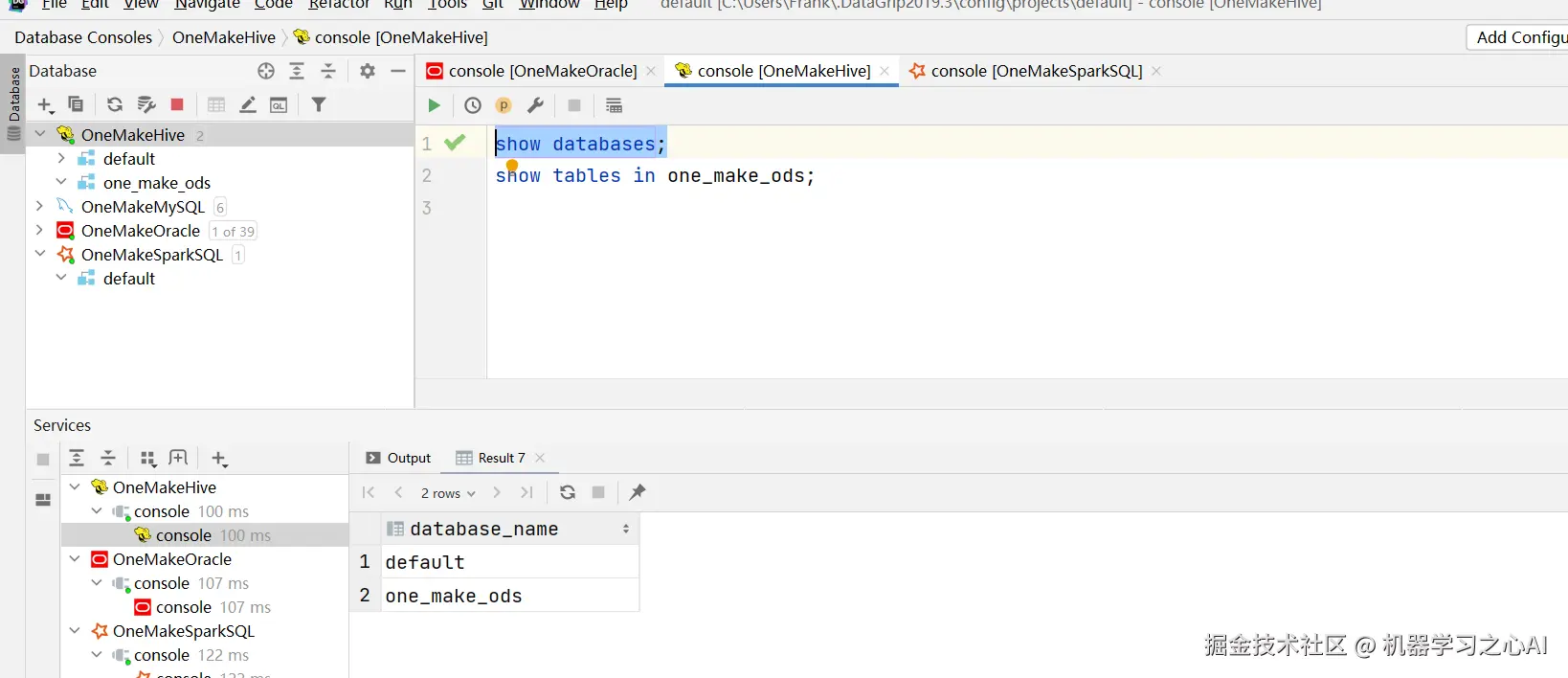
Task: Refresh the database tree
Action: (115, 104)
